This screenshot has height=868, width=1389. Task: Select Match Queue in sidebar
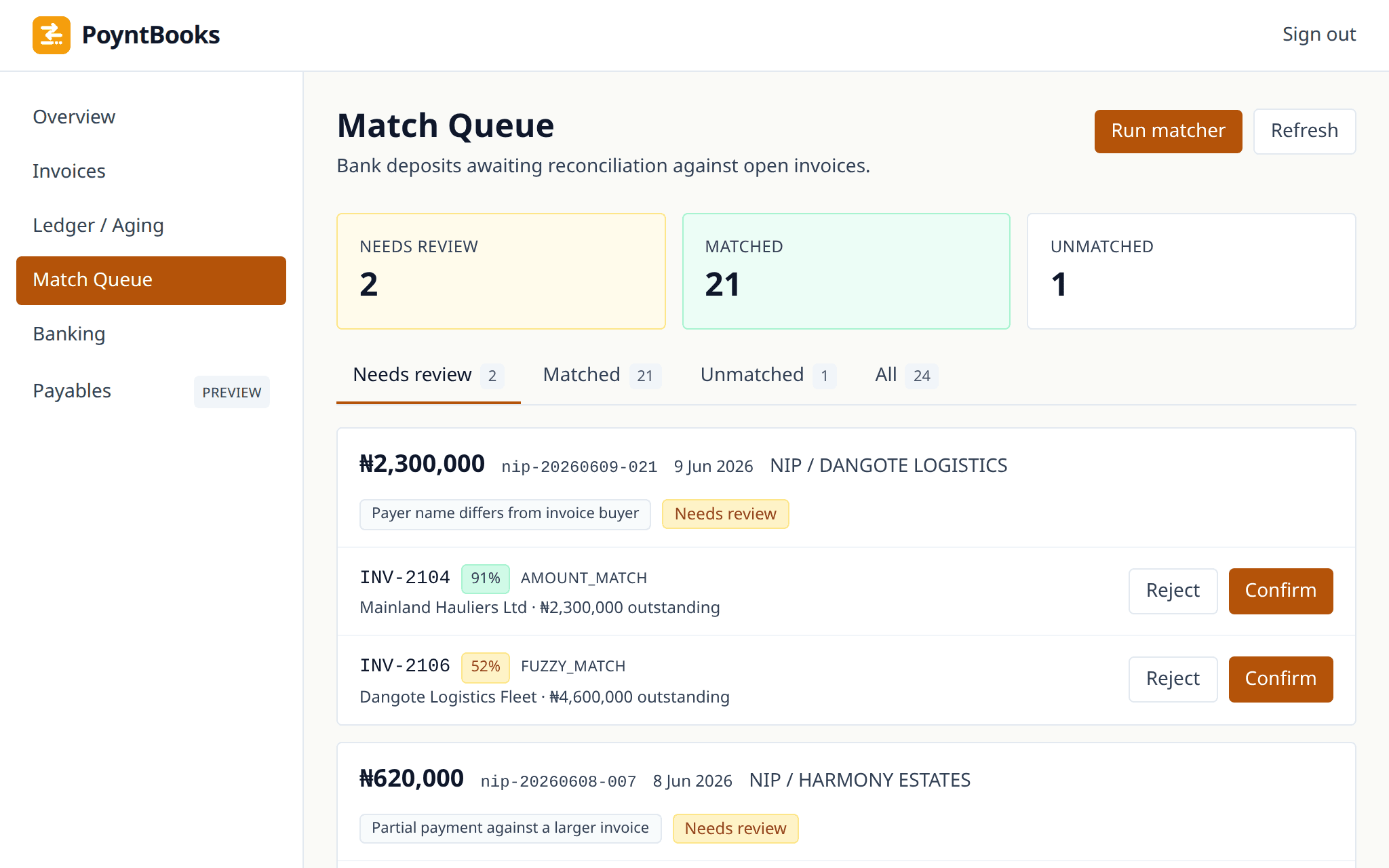[x=151, y=280]
